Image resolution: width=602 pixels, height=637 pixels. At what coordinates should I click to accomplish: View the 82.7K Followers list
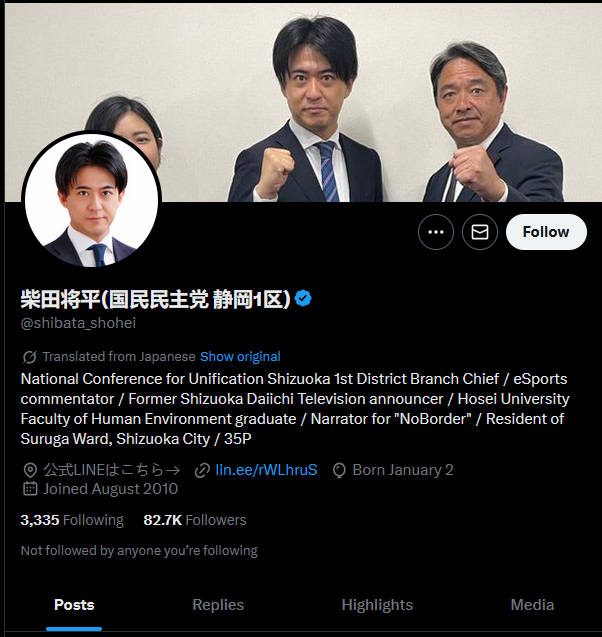coord(195,520)
